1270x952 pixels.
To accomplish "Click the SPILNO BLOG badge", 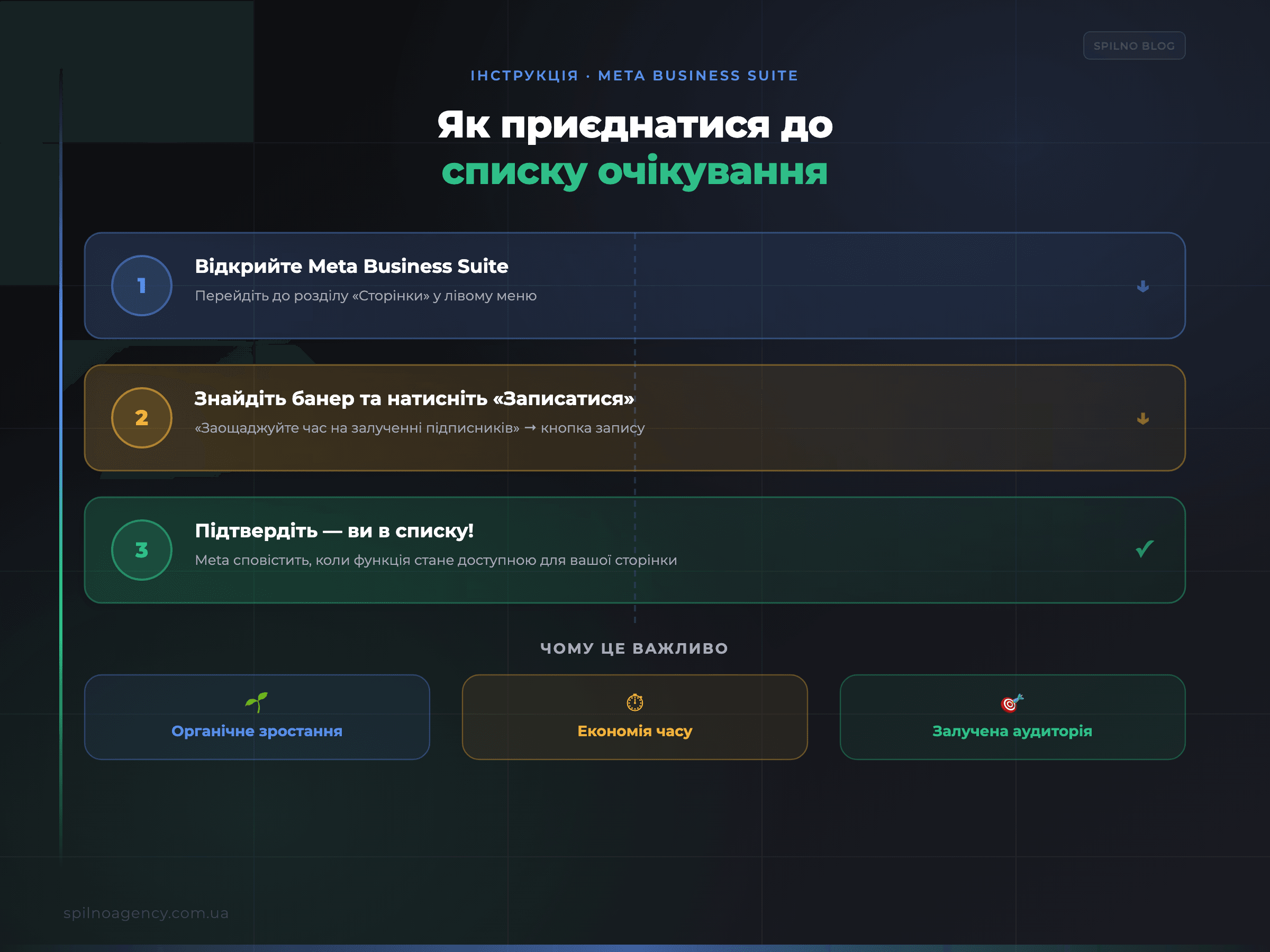I will pos(1134,45).
